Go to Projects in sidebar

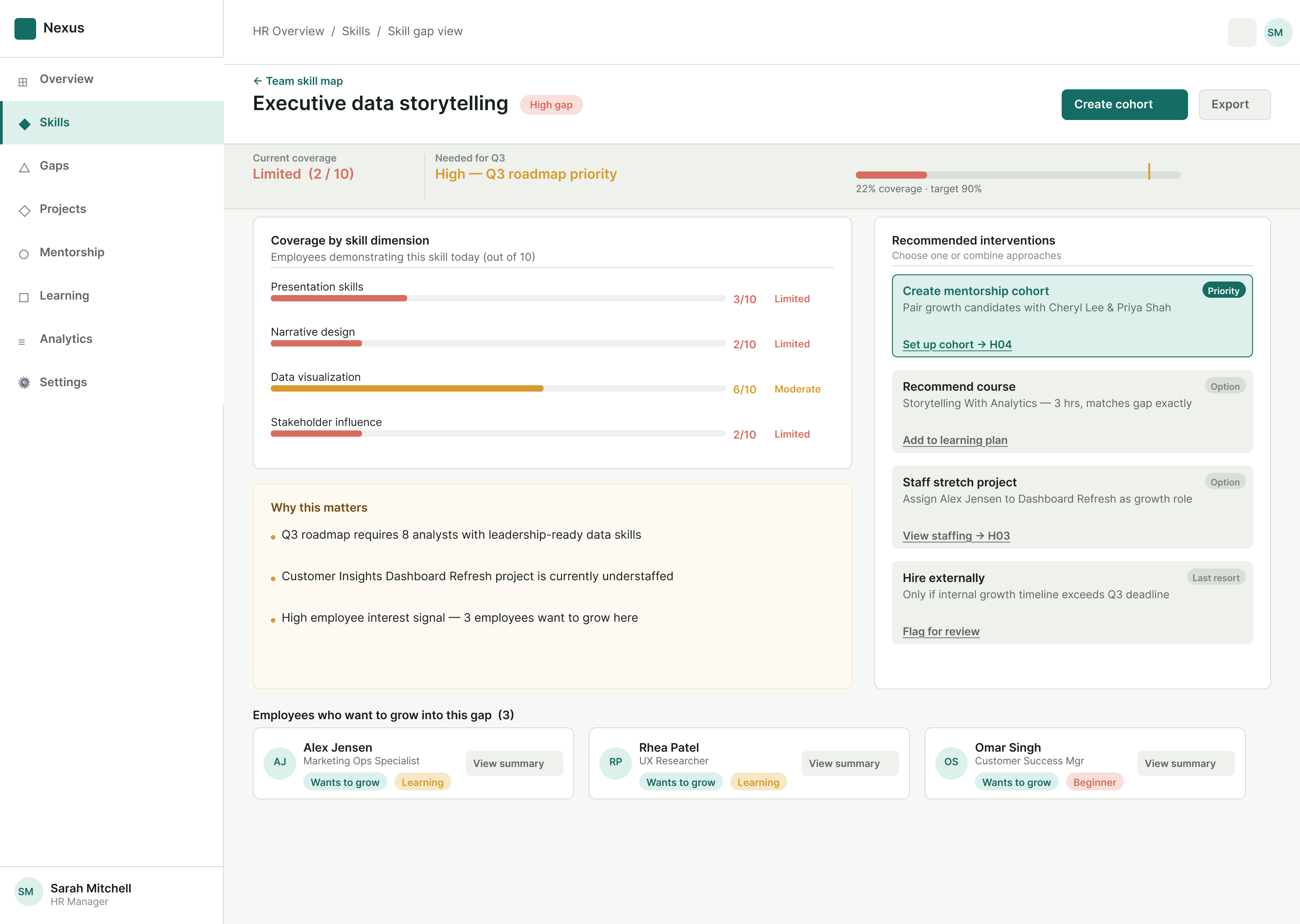pos(111,209)
